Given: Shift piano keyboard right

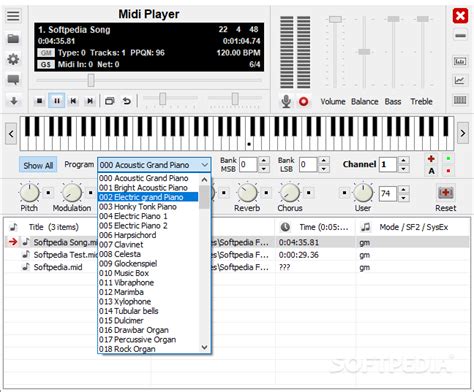Looking at the screenshot, I should (x=463, y=134).
